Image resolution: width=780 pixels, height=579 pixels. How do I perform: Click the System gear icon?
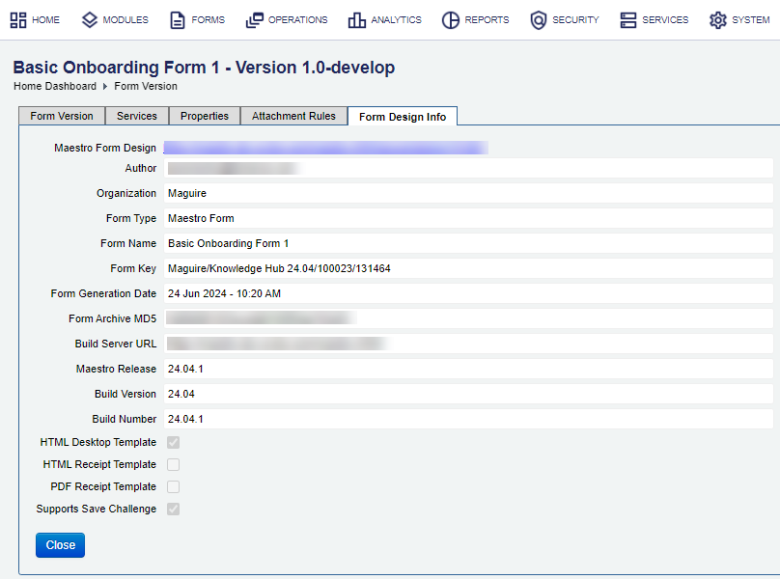pyautogui.click(x=718, y=20)
